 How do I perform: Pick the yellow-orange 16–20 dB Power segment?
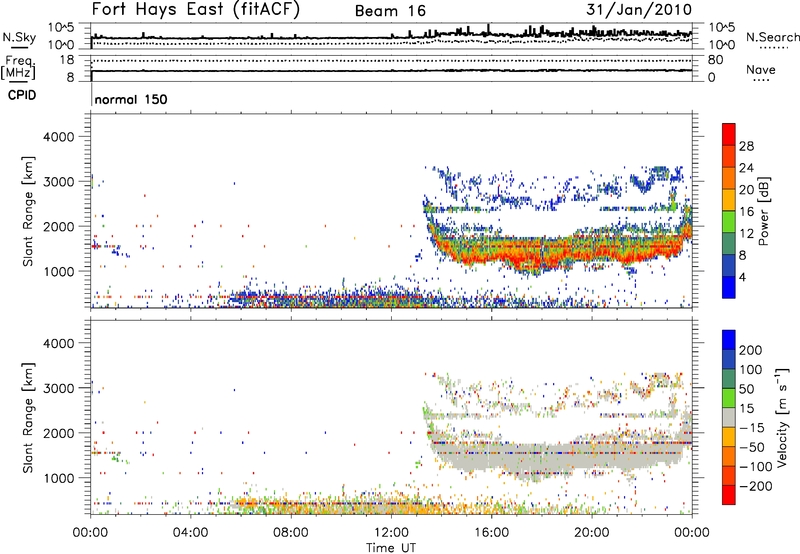coord(729,200)
